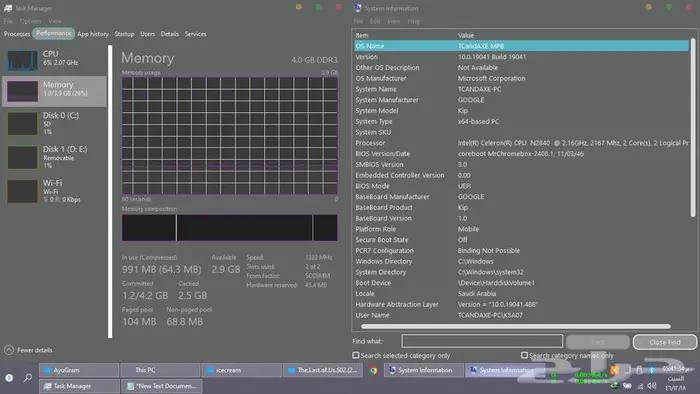The width and height of the screenshot is (700, 394).
Task: Click the volume speaker icon in system tray
Action: (x=652, y=386)
